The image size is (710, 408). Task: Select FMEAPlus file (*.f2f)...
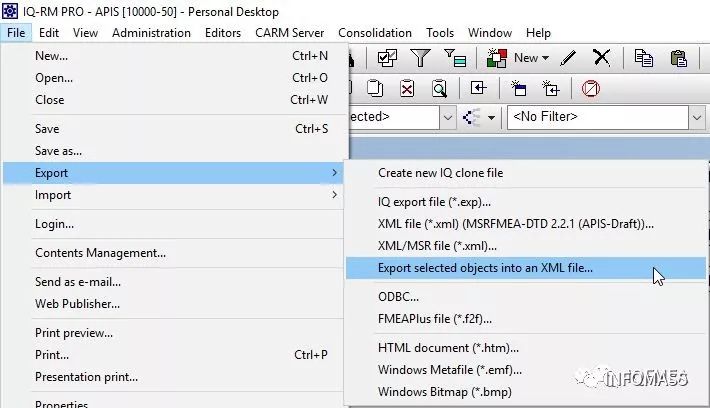click(526, 319)
